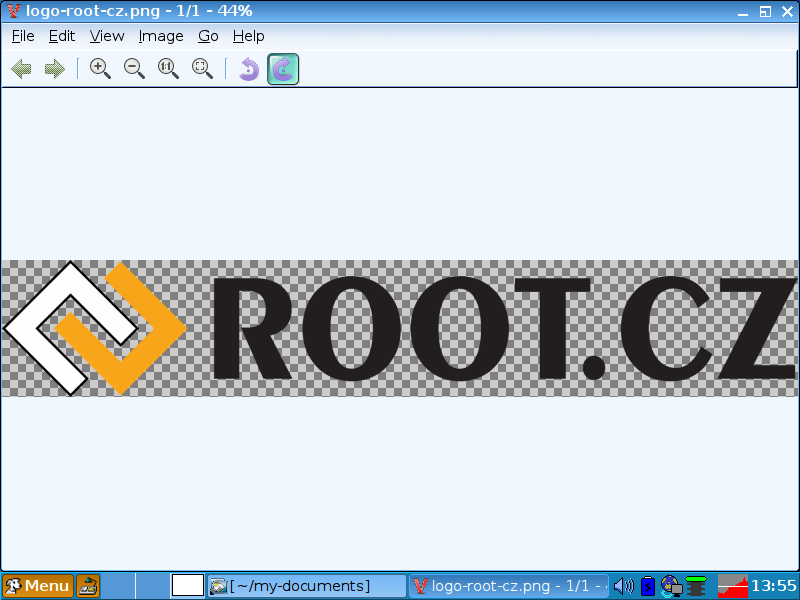Open the Image menu

pyautogui.click(x=161, y=36)
